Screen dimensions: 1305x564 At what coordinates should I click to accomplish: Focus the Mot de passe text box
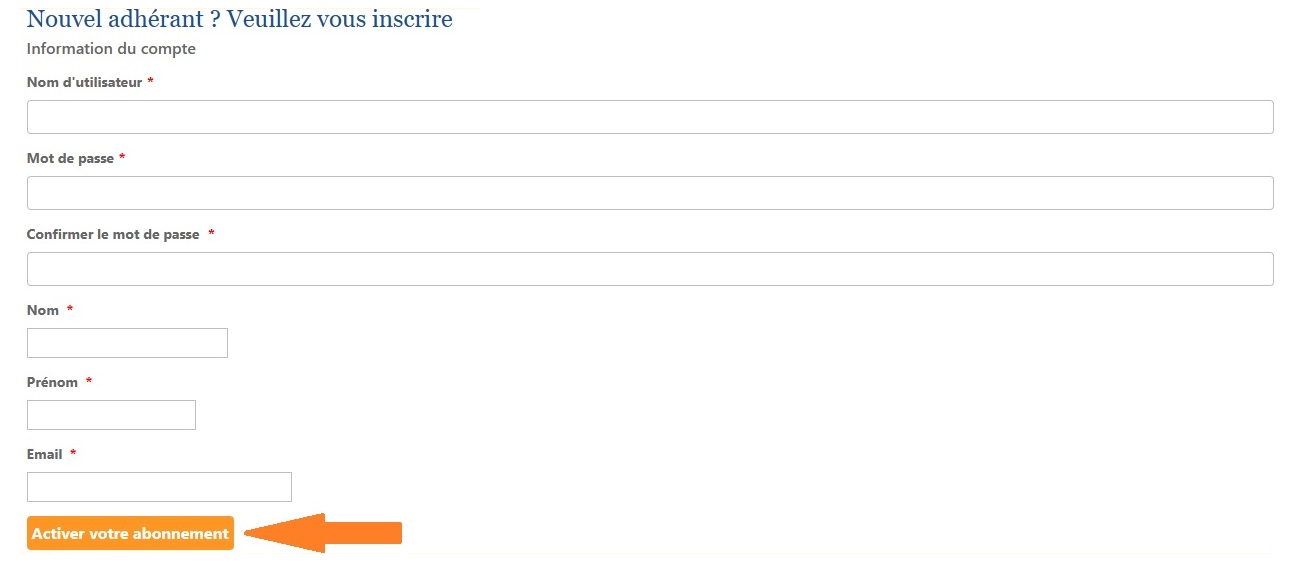pyautogui.click(x=650, y=193)
